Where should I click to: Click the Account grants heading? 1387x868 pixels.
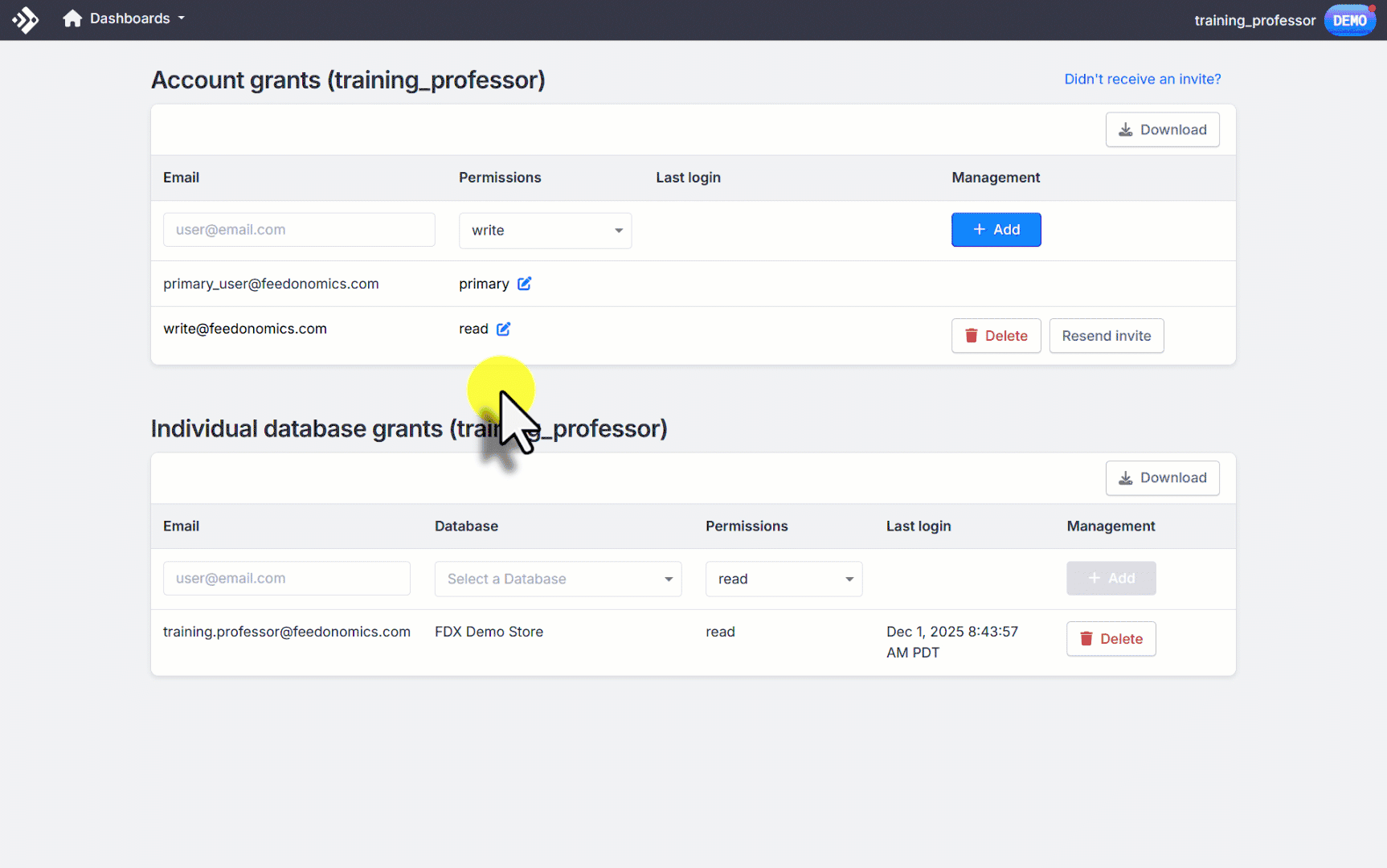coord(348,80)
